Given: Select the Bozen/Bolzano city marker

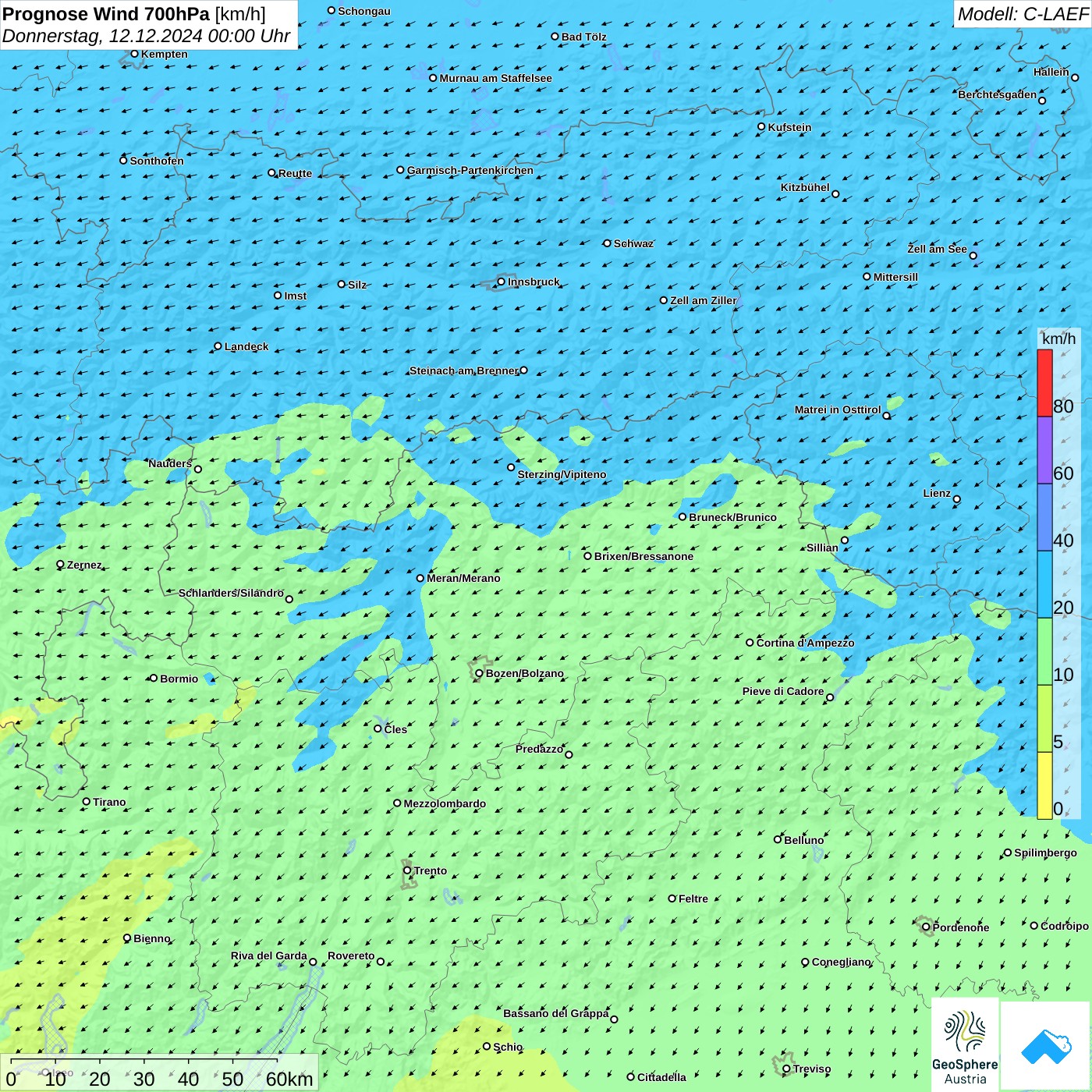Looking at the screenshot, I should (479, 673).
